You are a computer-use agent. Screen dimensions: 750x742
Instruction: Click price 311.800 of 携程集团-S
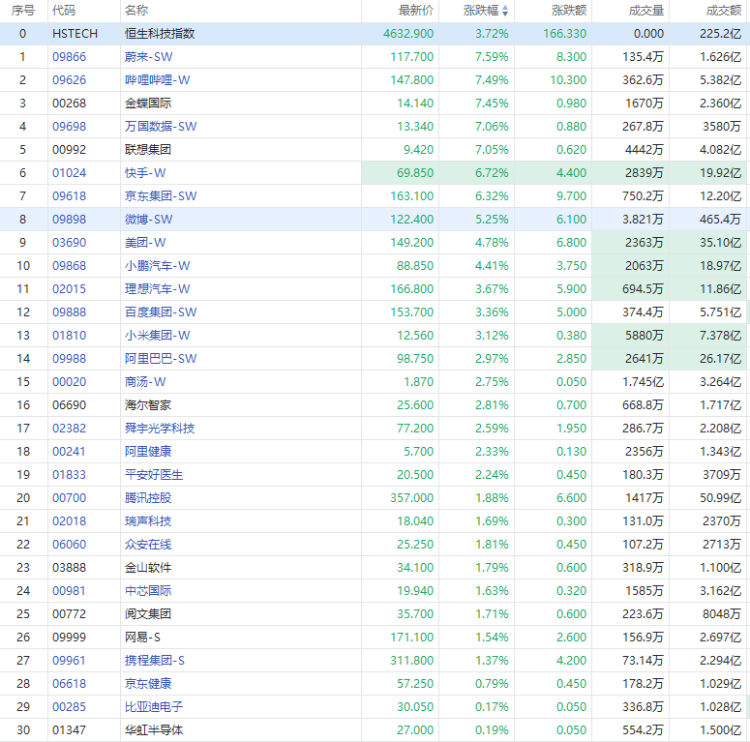(x=412, y=660)
